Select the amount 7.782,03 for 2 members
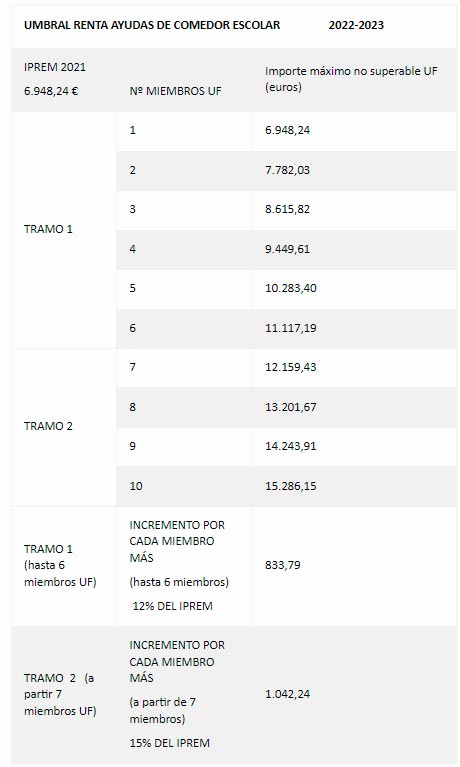Screen dimensions: 460x767 288,170
